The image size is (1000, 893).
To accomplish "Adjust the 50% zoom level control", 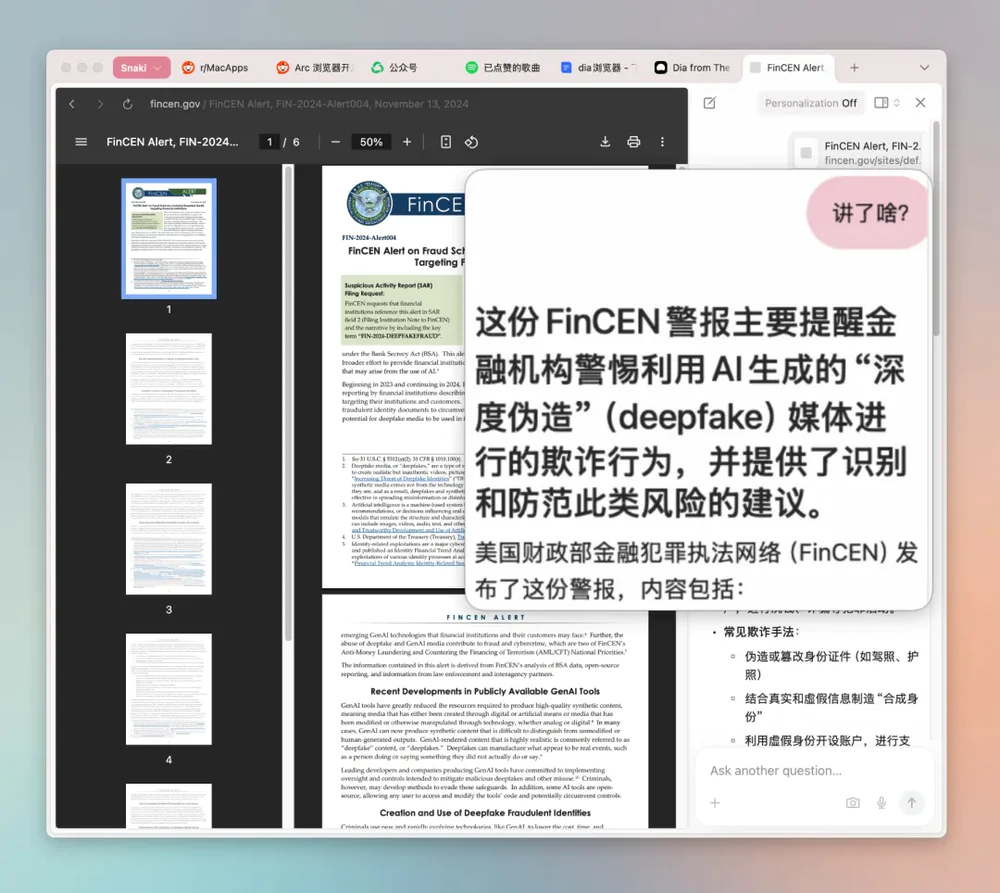I will (x=371, y=142).
